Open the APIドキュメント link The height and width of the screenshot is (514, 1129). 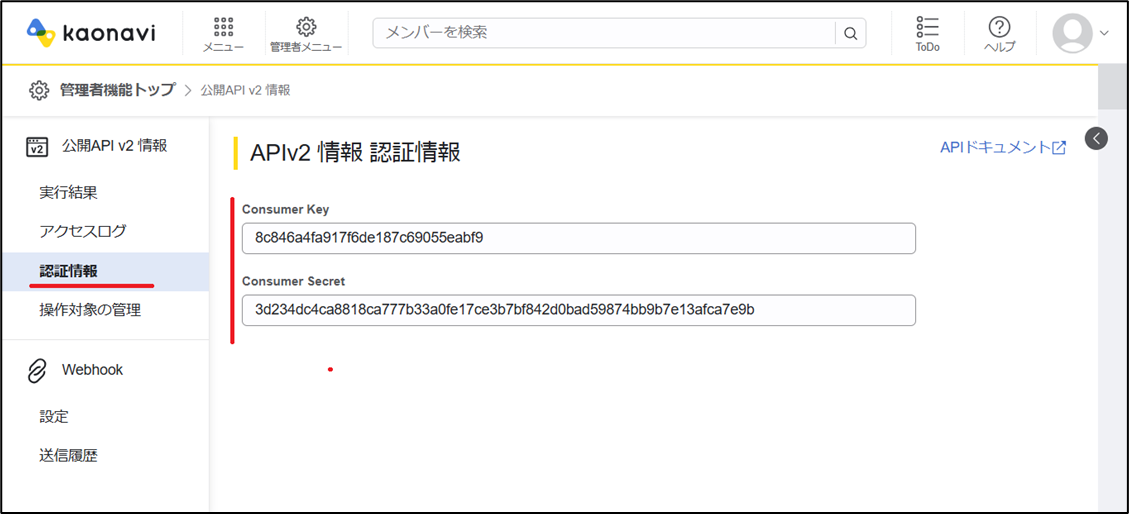click(x=1002, y=147)
